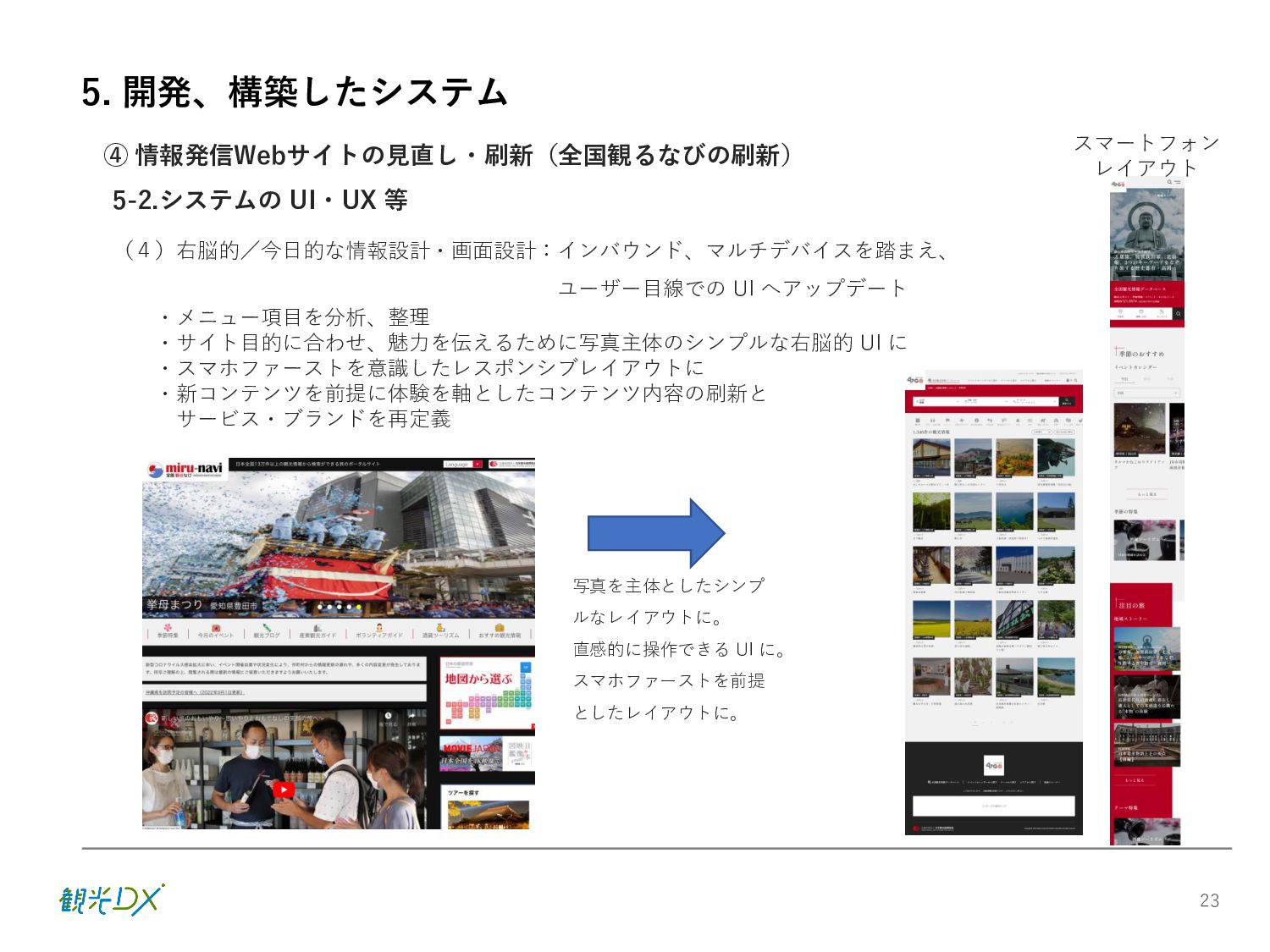The image size is (1270, 952).
Task: Open the ツアーを探す panel image
Action: click(488, 814)
